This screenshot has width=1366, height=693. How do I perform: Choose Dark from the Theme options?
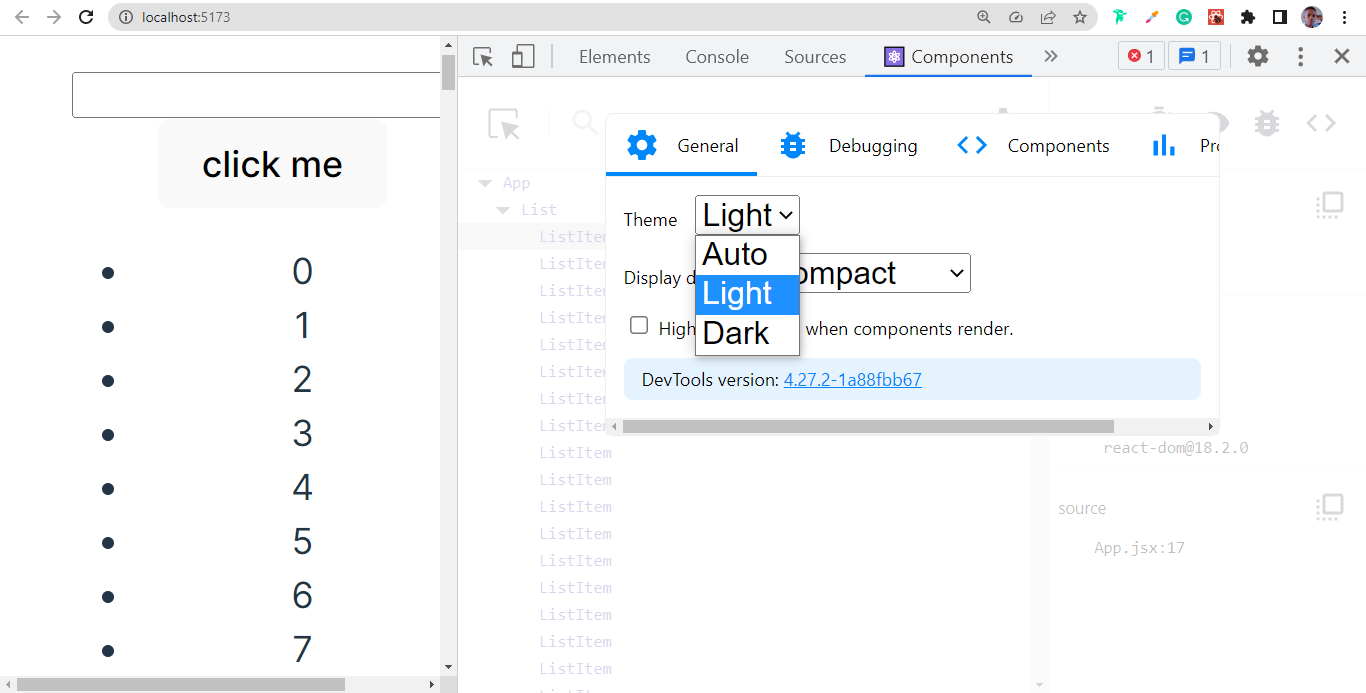click(x=747, y=333)
